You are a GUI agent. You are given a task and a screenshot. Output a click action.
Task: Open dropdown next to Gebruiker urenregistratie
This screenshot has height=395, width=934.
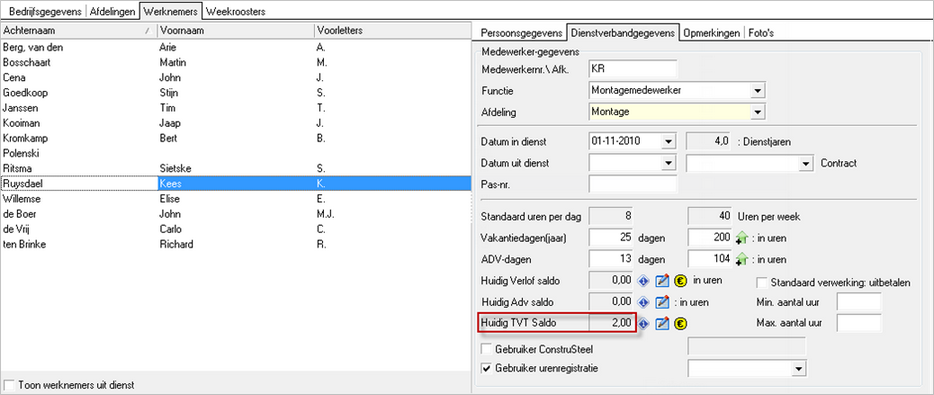pyautogui.click(x=798, y=369)
